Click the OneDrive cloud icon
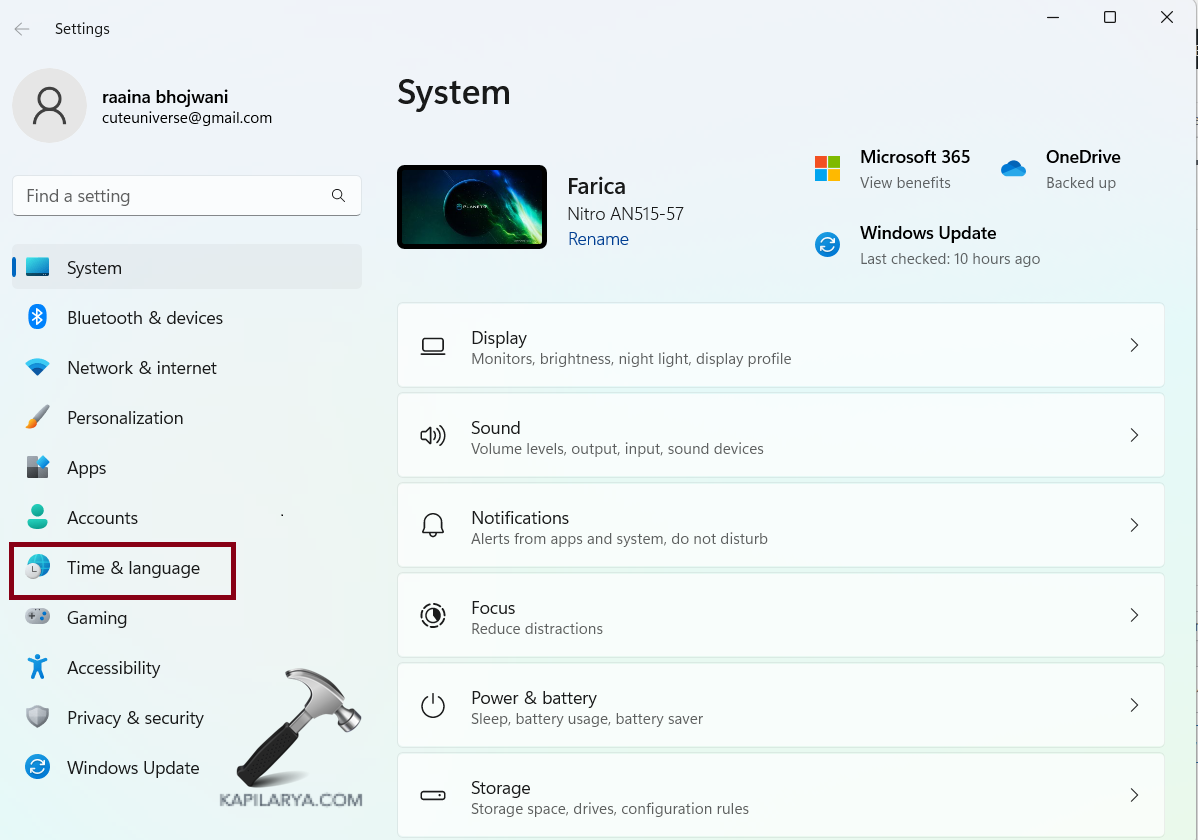1198x840 pixels. point(1013,169)
